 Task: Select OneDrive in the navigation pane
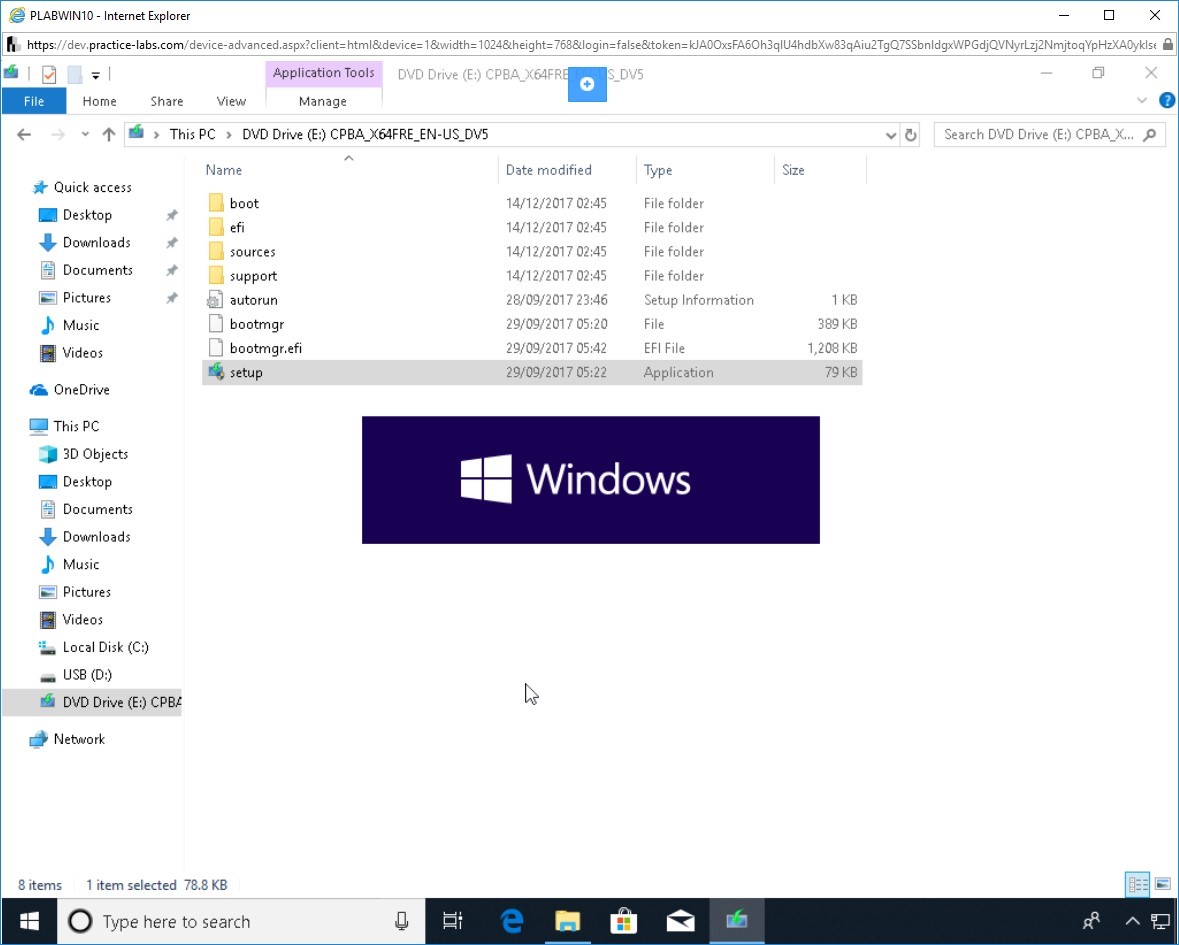pos(81,389)
